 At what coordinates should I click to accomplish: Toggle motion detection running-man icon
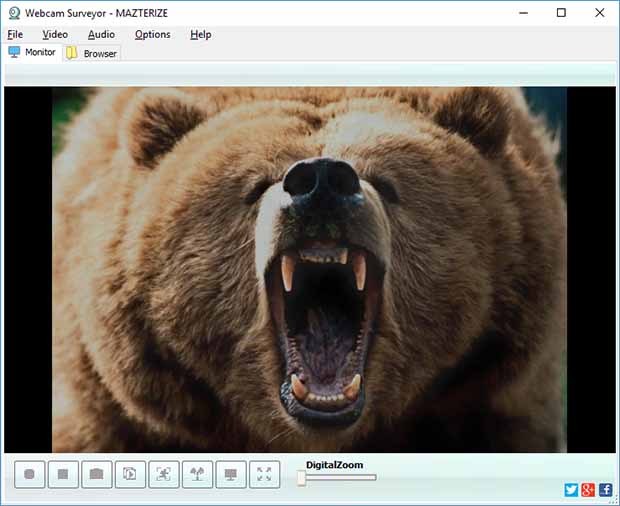click(164, 474)
